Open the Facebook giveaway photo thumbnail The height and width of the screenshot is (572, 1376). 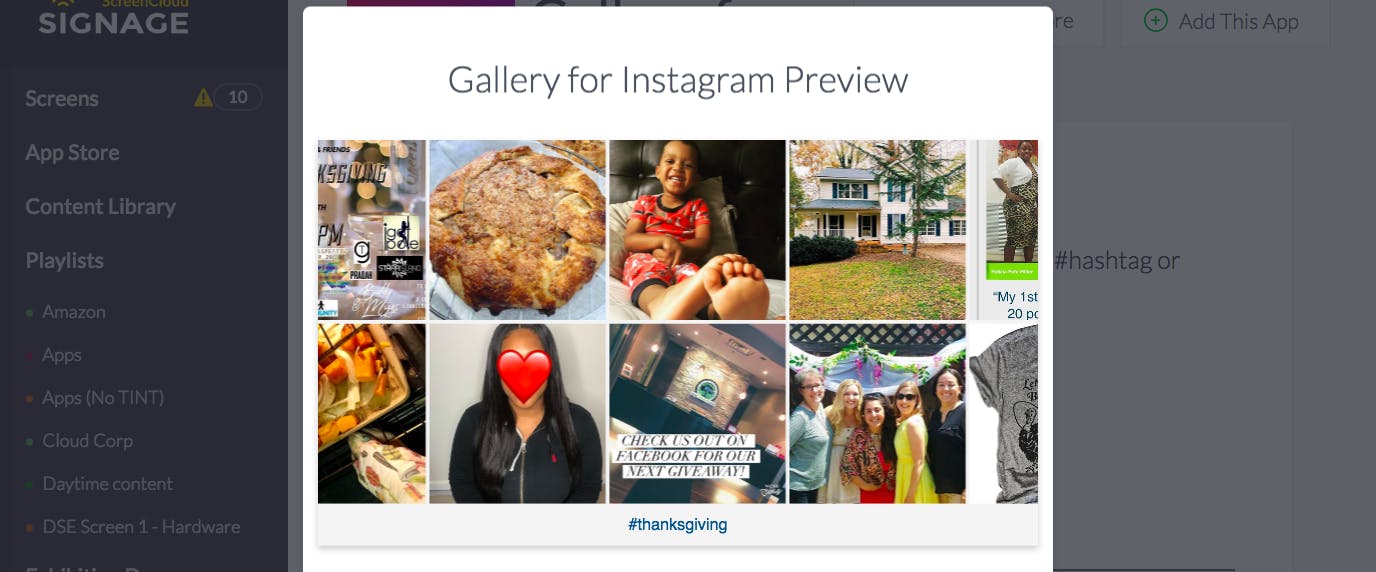[x=698, y=413]
